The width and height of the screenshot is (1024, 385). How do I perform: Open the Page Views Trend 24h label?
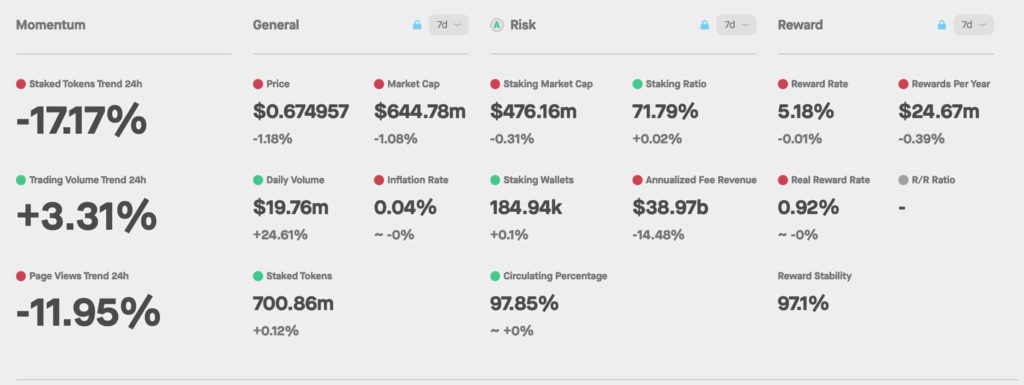click(x=79, y=276)
